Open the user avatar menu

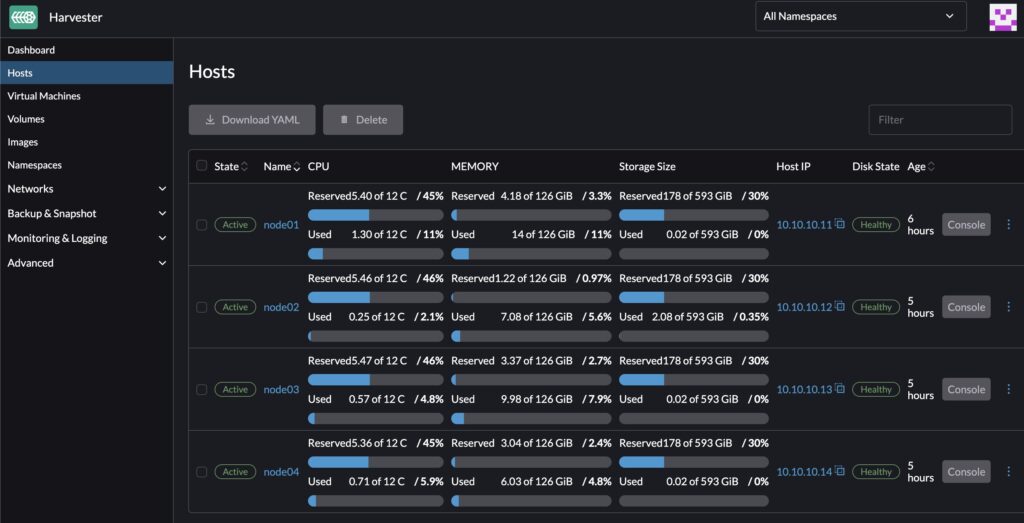1001,17
